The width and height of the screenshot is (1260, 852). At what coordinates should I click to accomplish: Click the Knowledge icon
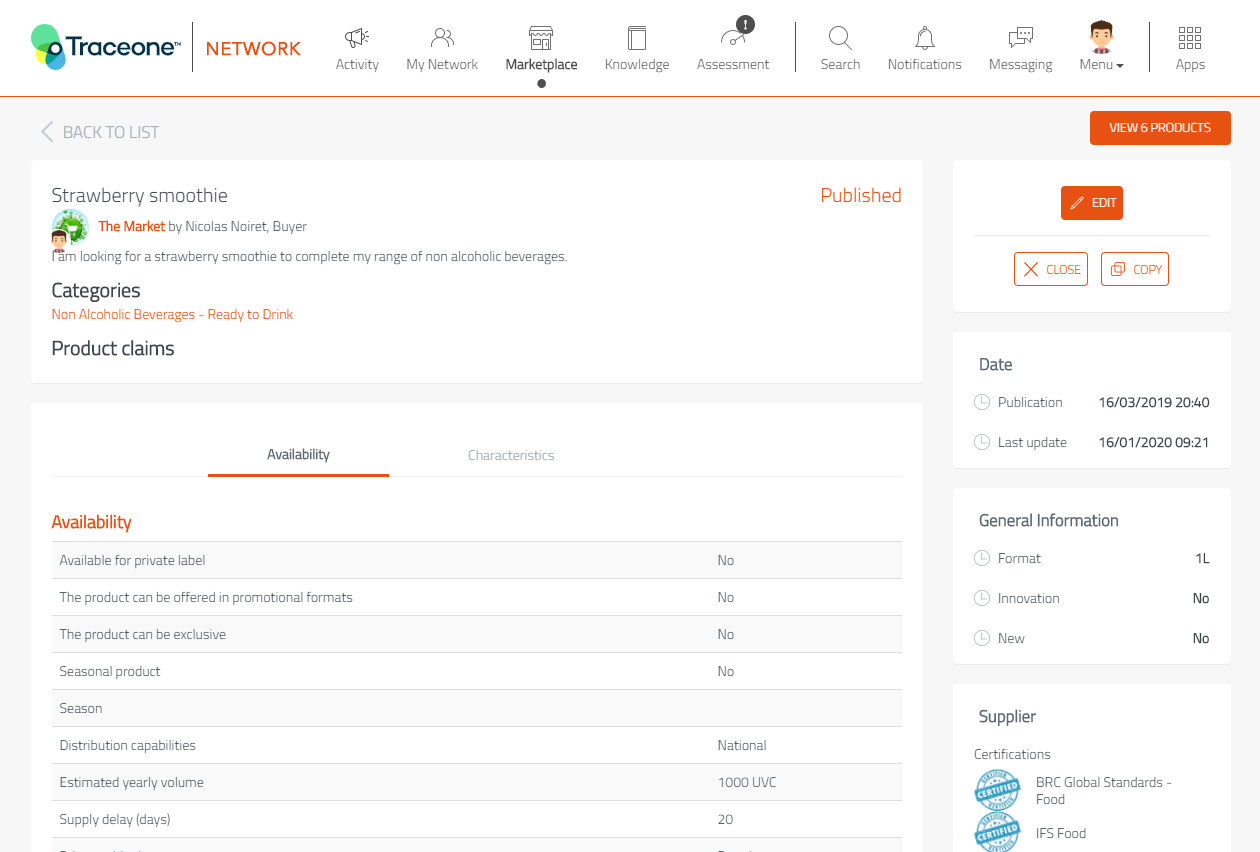point(637,47)
